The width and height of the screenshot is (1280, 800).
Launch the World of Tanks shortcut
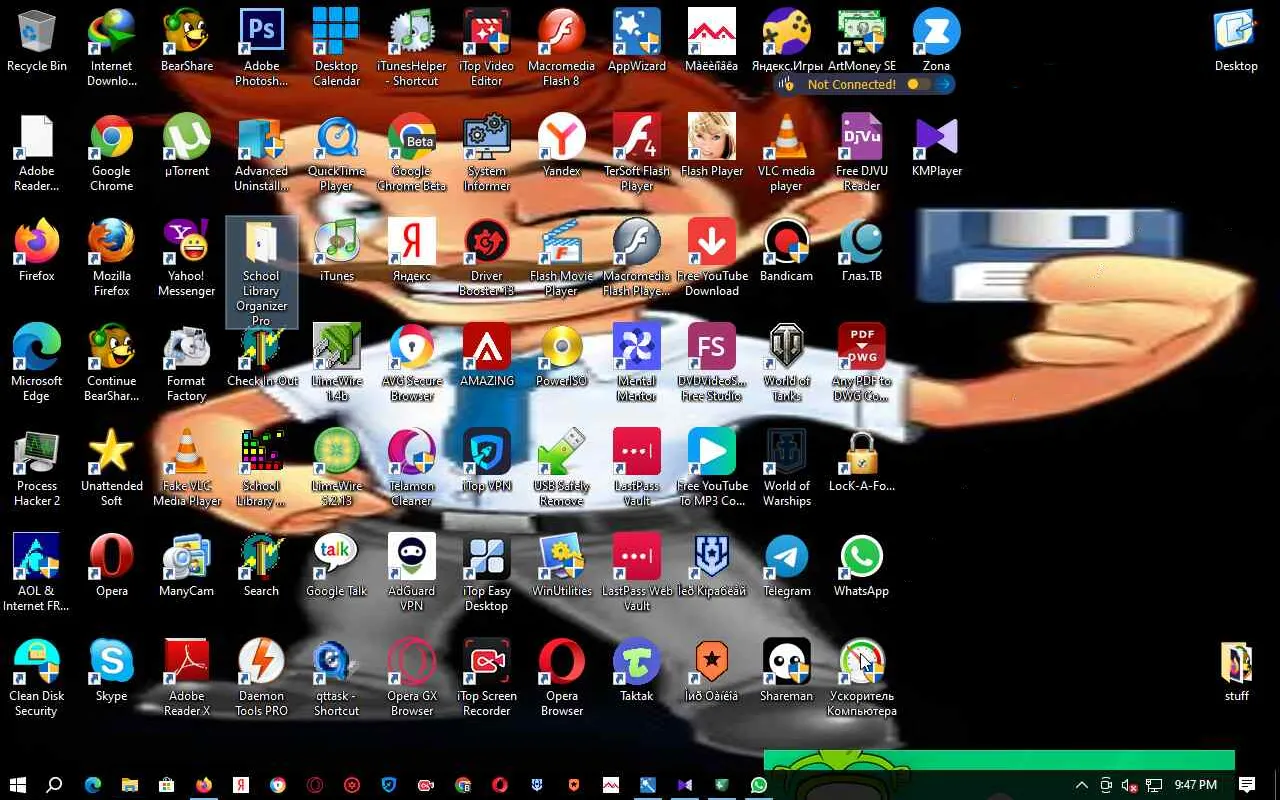(x=786, y=363)
